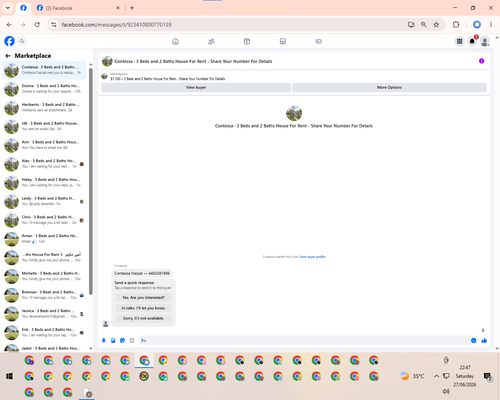Open Heriberto's conversation
This screenshot has width=500, height=400.
[44, 107]
